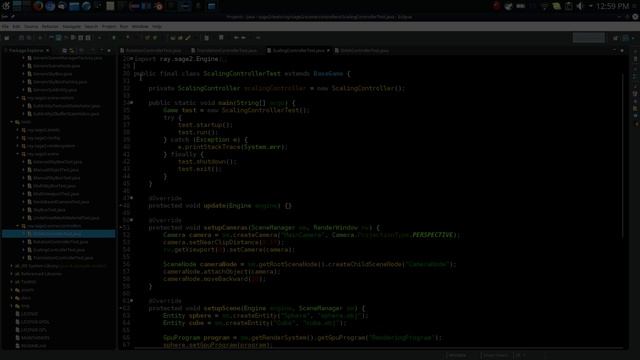The width and height of the screenshot is (640, 360).
Task: Expand the JRE System Library node
Action: pyautogui.click(x=12, y=266)
